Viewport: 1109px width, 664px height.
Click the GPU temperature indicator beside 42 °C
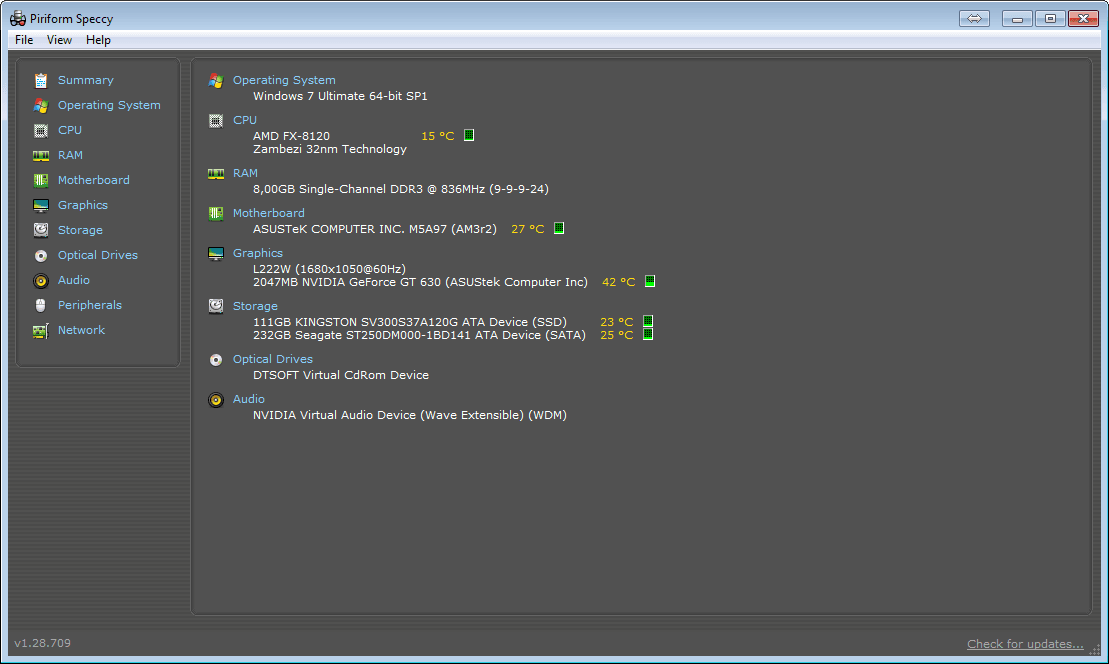click(649, 281)
